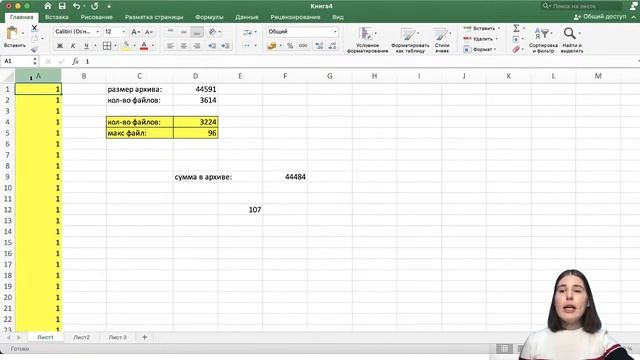The height and width of the screenshot is (360, 640).
Task: Increase font size with larger A icon
Action: click(135, 32)
